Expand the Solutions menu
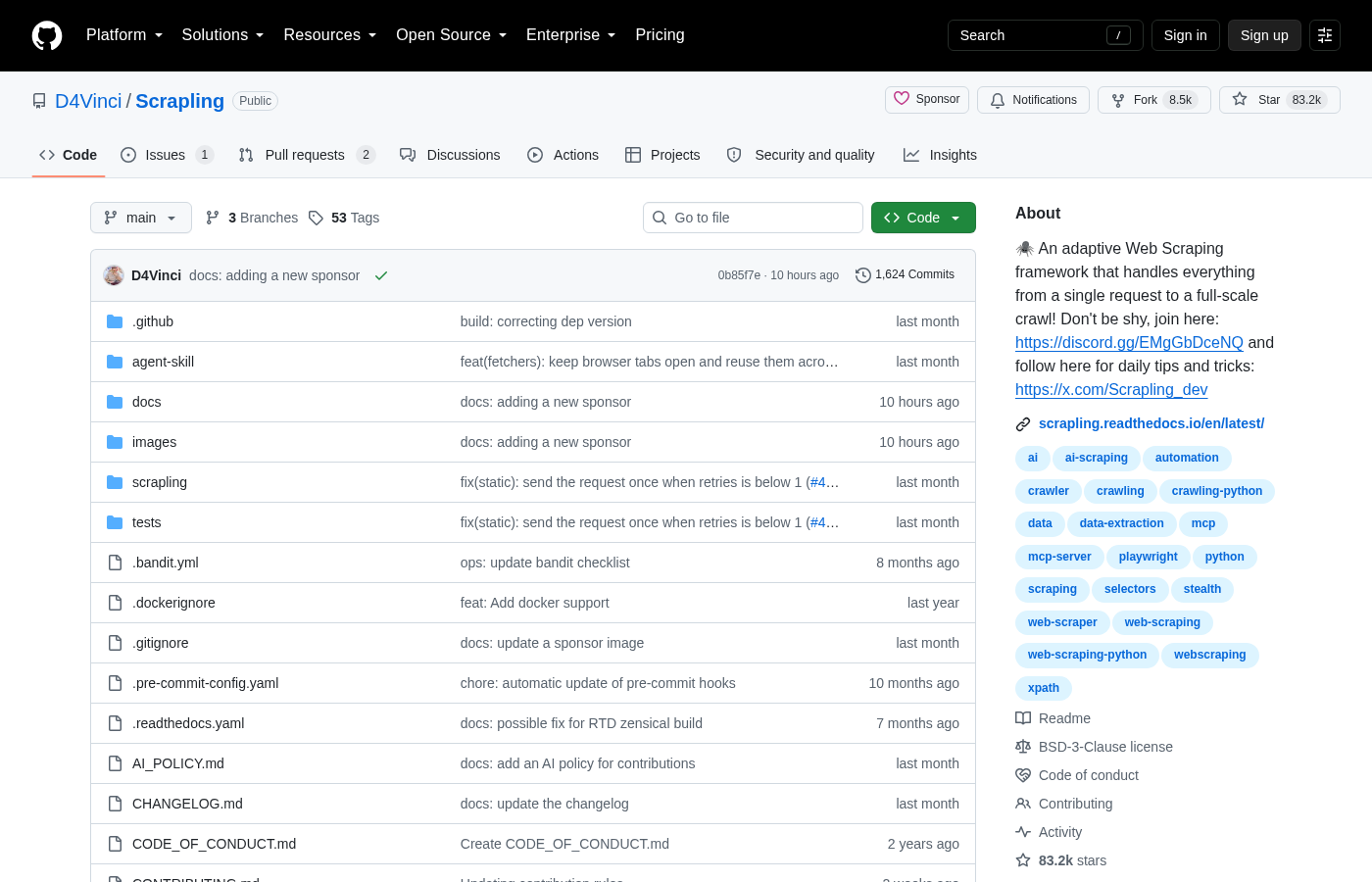 tap(223, 35)
